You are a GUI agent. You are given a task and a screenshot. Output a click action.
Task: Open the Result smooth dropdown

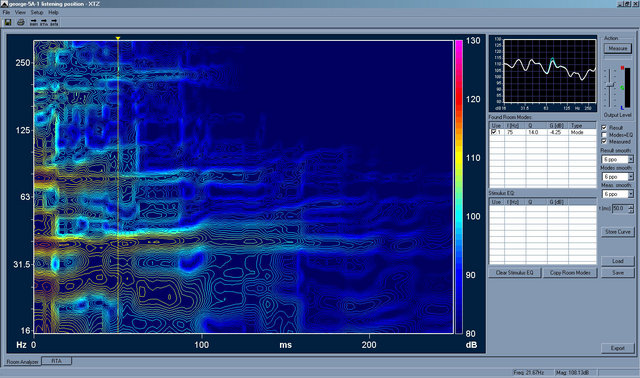coord(631,159)
